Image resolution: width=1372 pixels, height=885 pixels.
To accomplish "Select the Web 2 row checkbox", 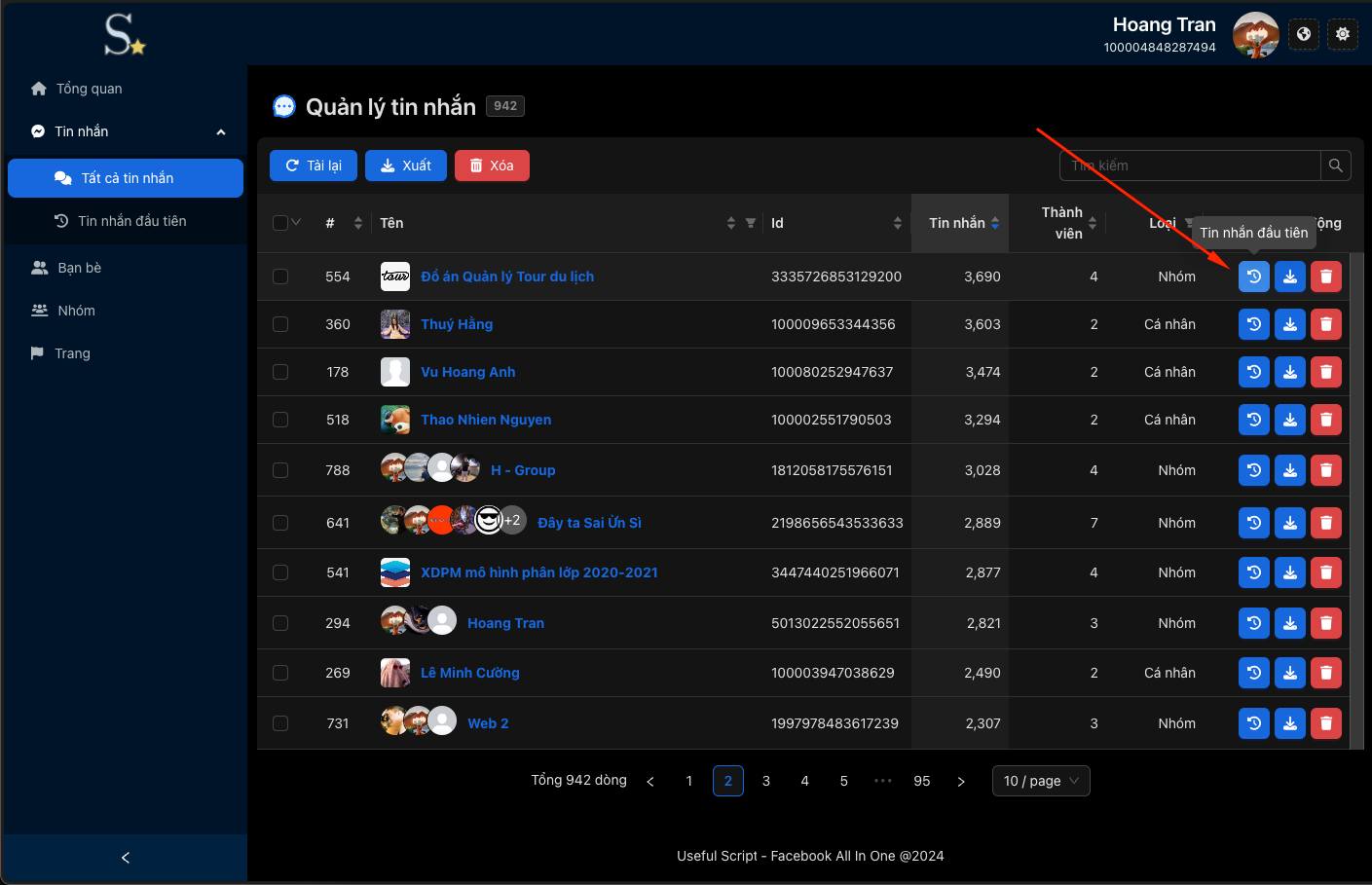I will (280, 723).
